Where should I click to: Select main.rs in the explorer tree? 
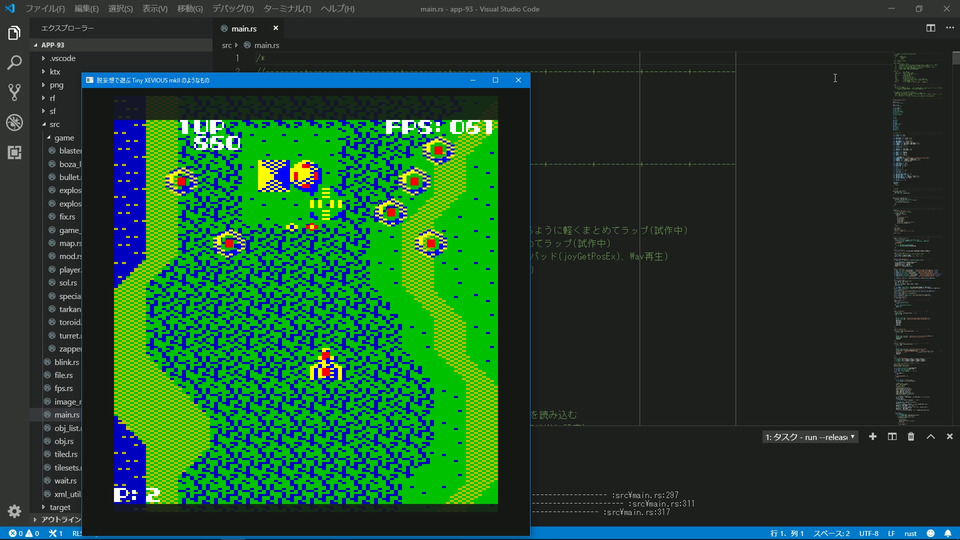tap(66, 414)
